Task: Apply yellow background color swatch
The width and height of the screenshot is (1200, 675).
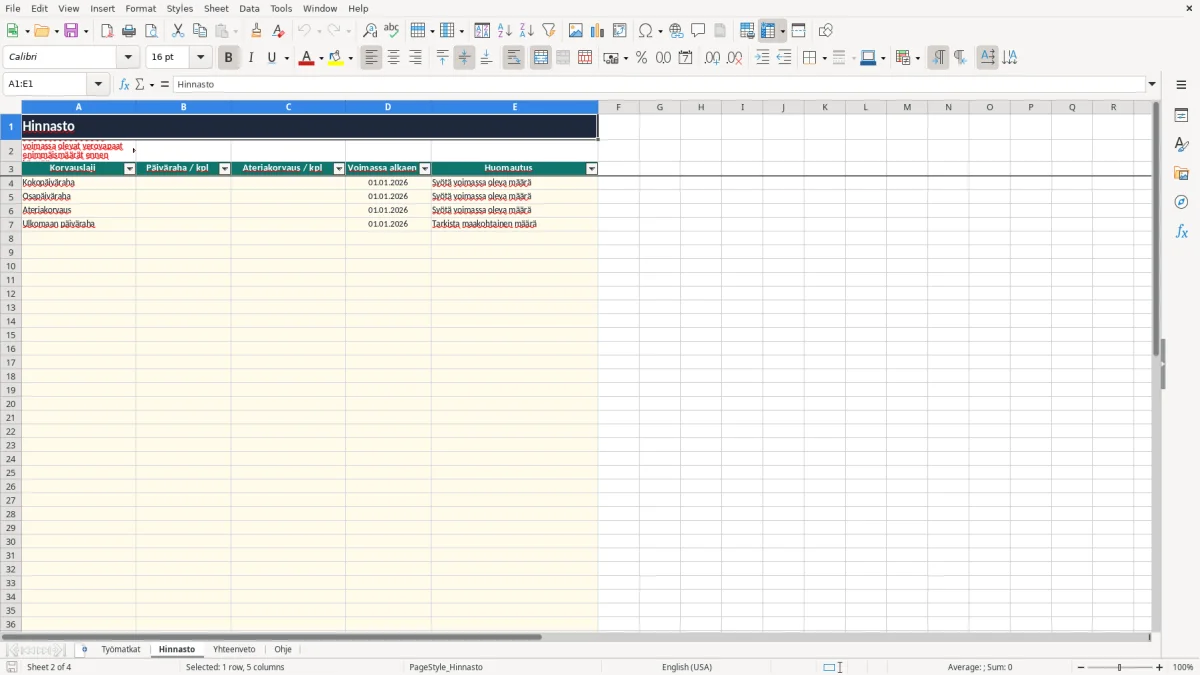Action: point(335,58)
